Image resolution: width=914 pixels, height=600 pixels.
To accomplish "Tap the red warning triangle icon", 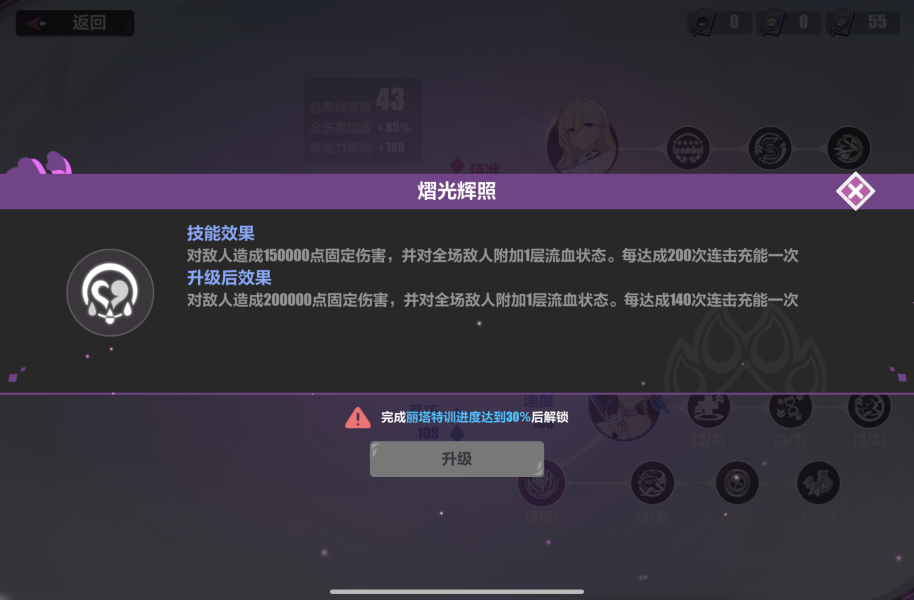I will click(x=358, y=417).
